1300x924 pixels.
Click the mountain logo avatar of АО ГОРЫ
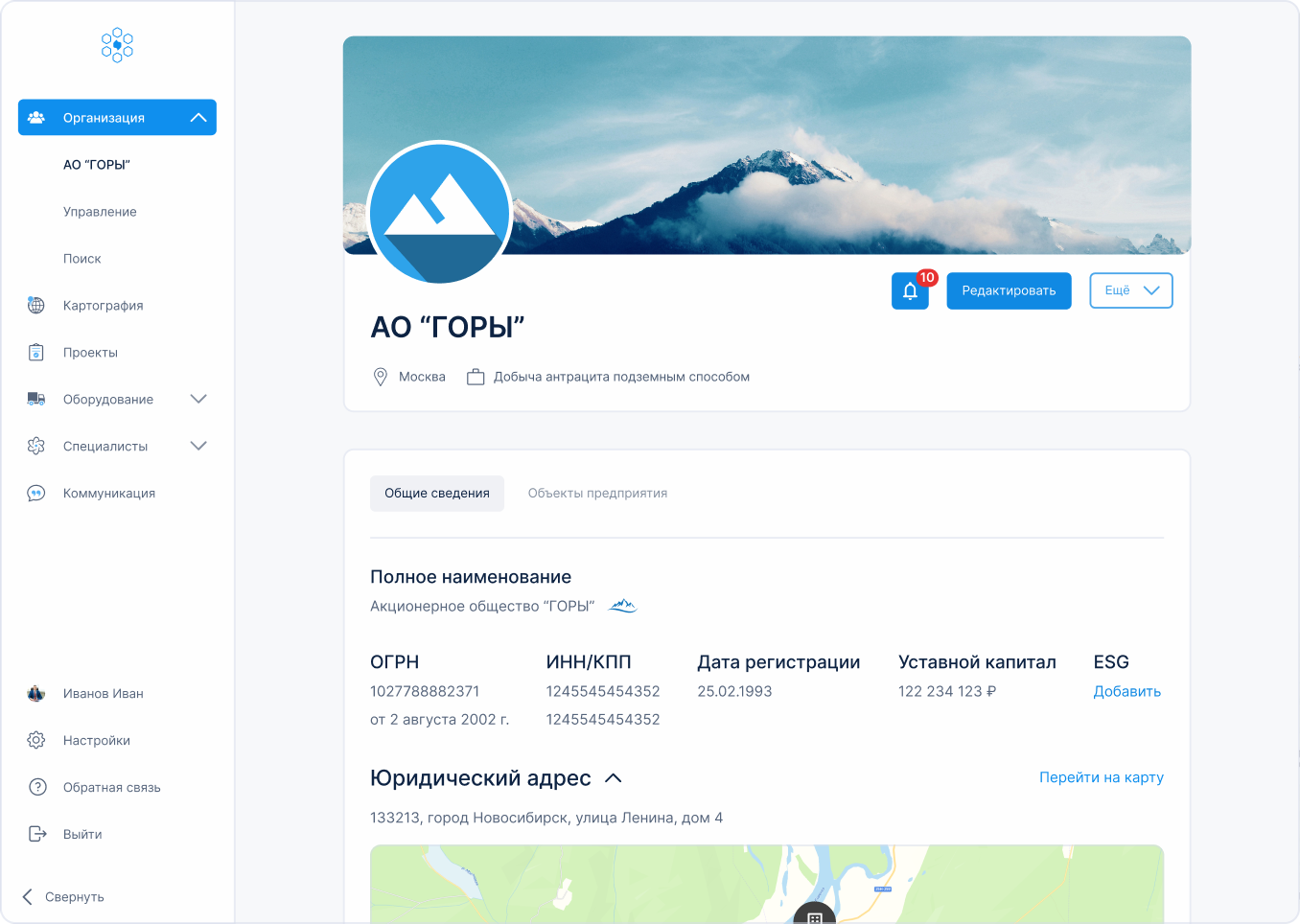(x=439, y=213)
